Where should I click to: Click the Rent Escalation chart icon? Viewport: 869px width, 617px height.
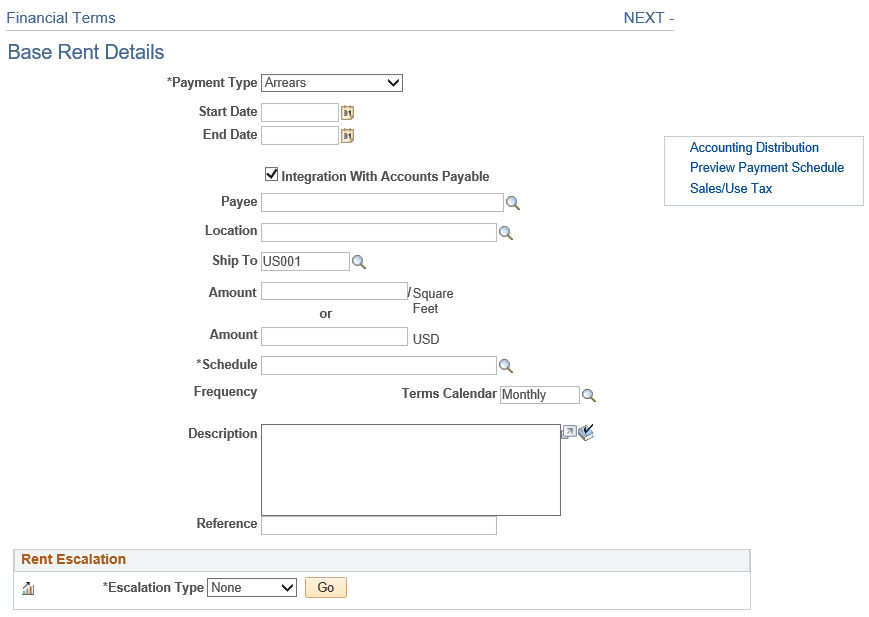(27, 588)
